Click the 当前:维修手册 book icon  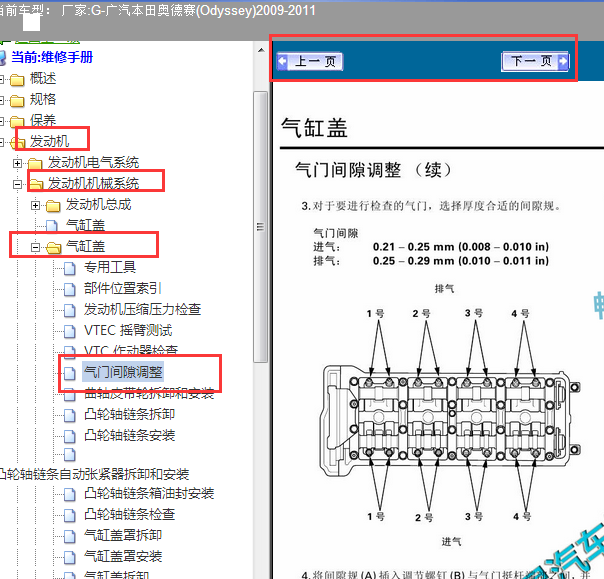point(3,58)
